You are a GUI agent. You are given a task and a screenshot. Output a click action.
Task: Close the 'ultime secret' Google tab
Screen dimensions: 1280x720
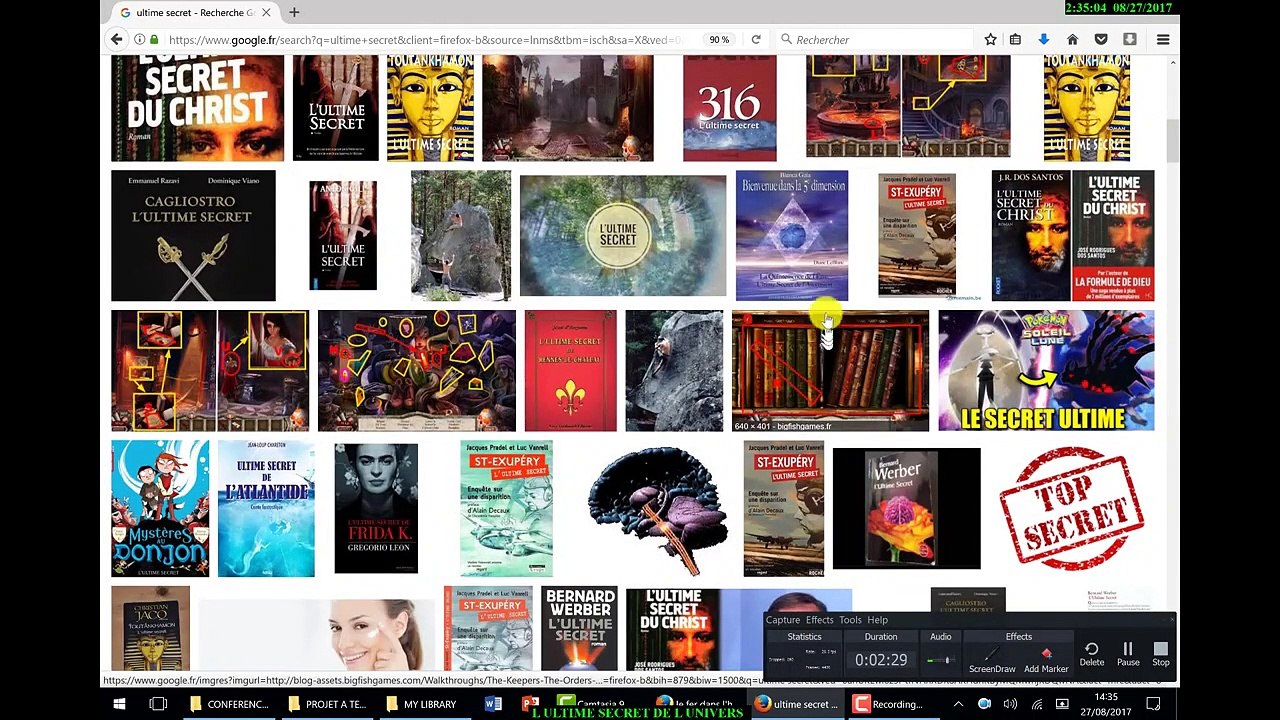(266, 12)
